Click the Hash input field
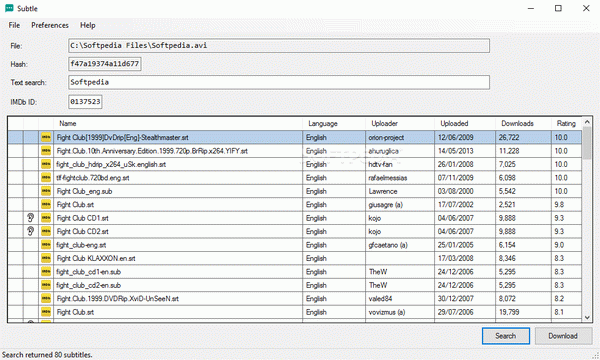The width and height of the screenshot is (600, 360). (105, 64)
